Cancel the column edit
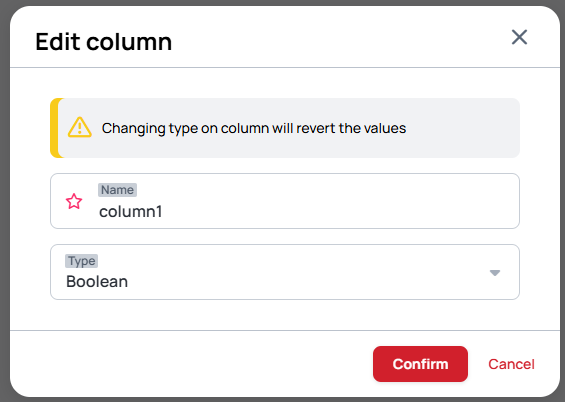 click(x=511, y=364)
